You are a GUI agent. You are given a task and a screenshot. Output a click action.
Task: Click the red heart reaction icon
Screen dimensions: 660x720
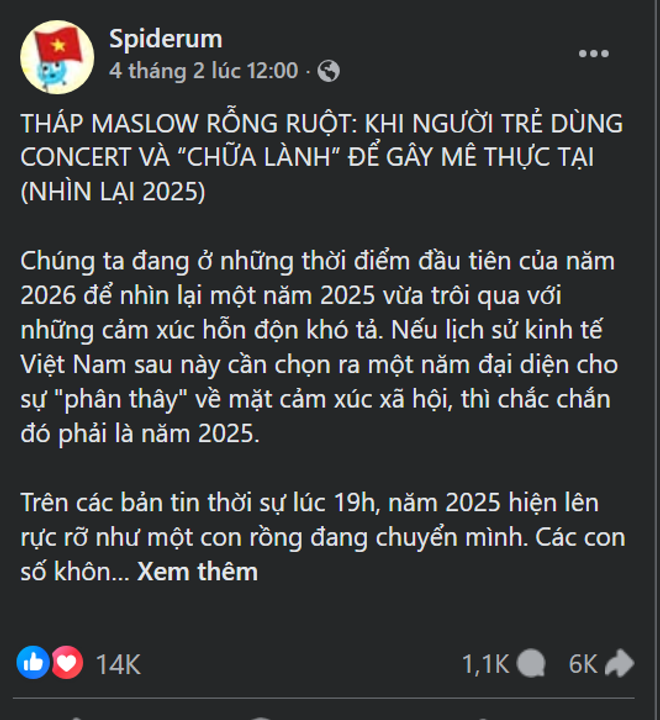pyautogui.click(x=67, y=662)
